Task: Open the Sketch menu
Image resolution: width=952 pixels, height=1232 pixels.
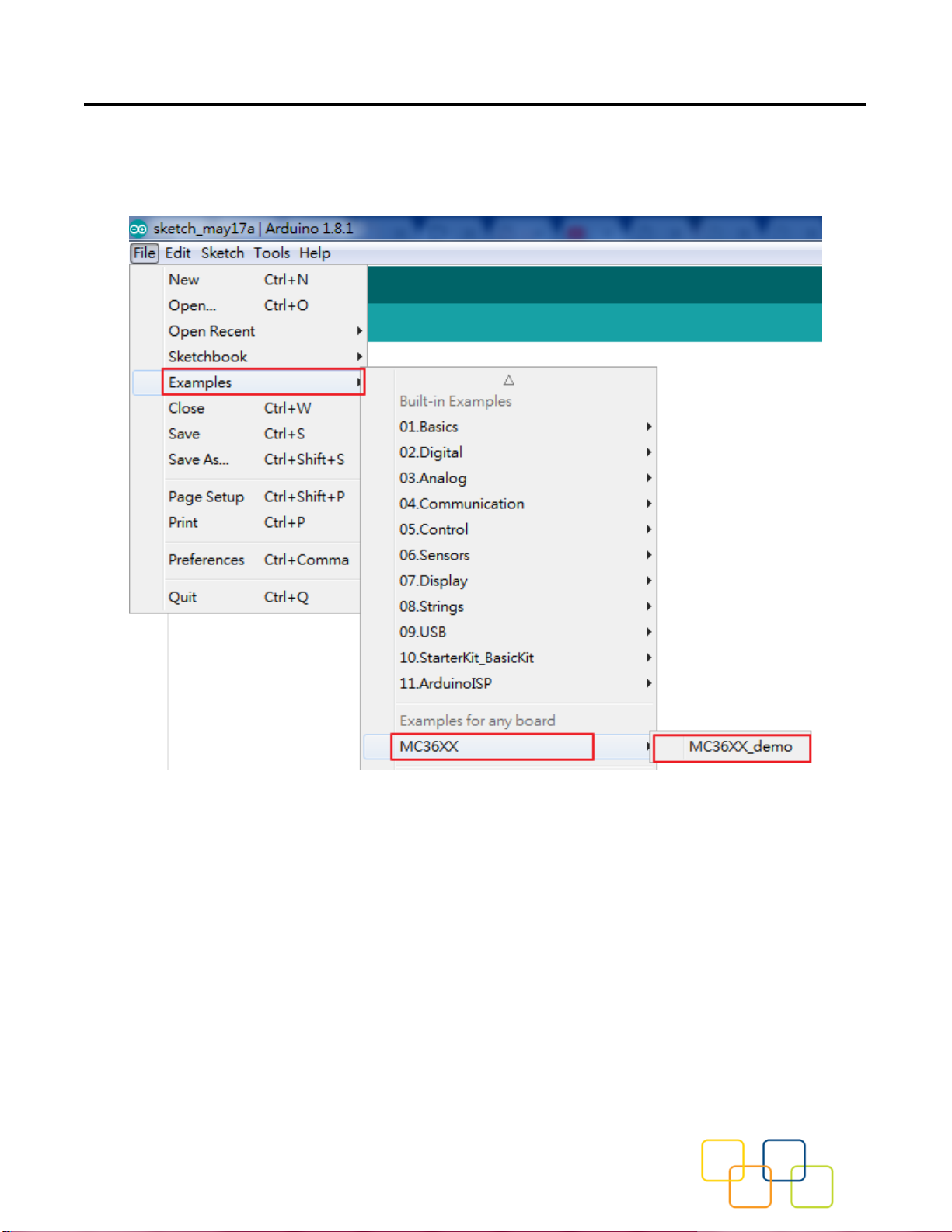Action: pyautogui.click(x=222, y=253)
